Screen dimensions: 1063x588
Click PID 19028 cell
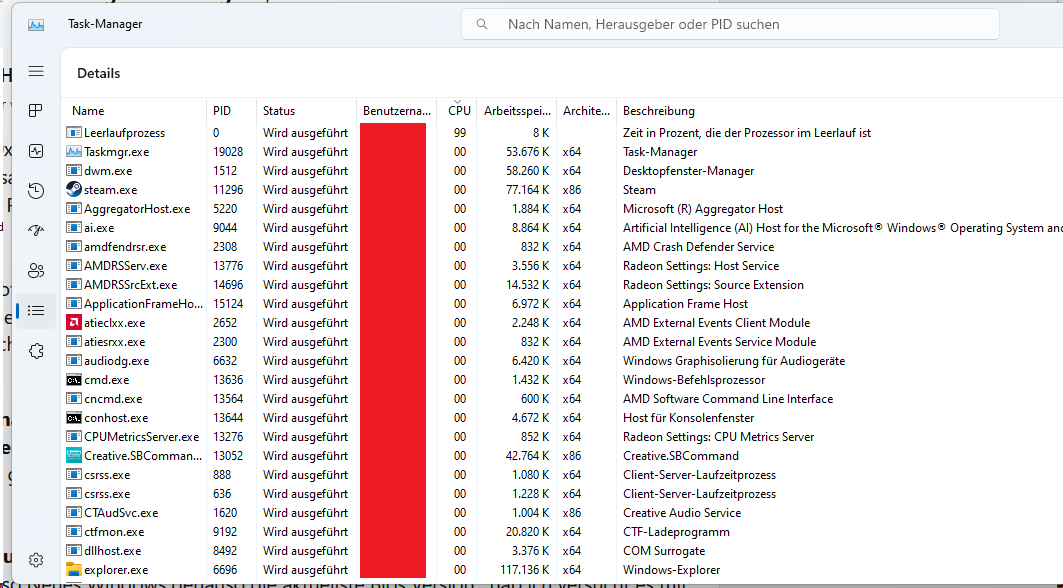228,152
